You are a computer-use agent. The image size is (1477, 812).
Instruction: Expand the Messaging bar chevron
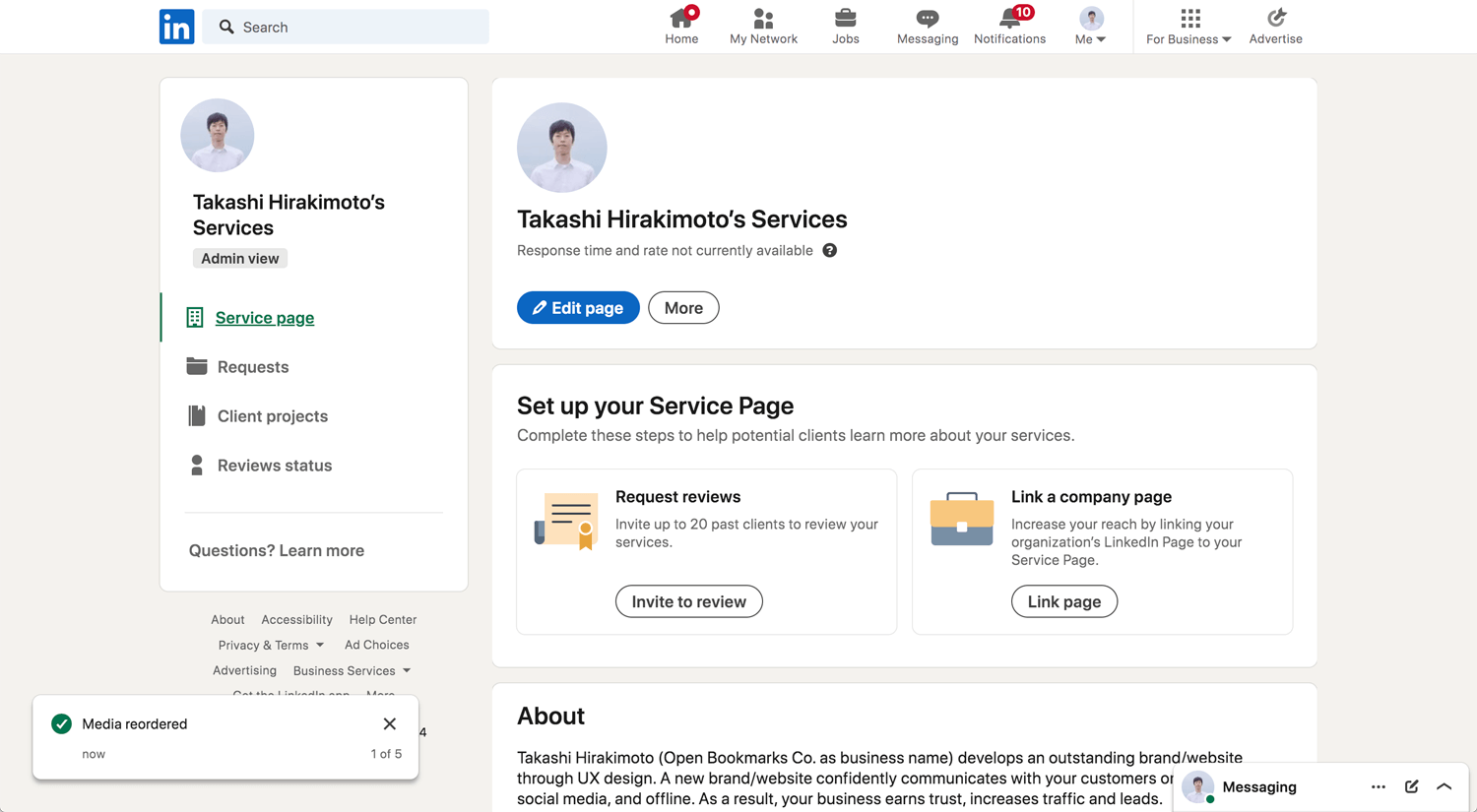tap(1445, 786)
